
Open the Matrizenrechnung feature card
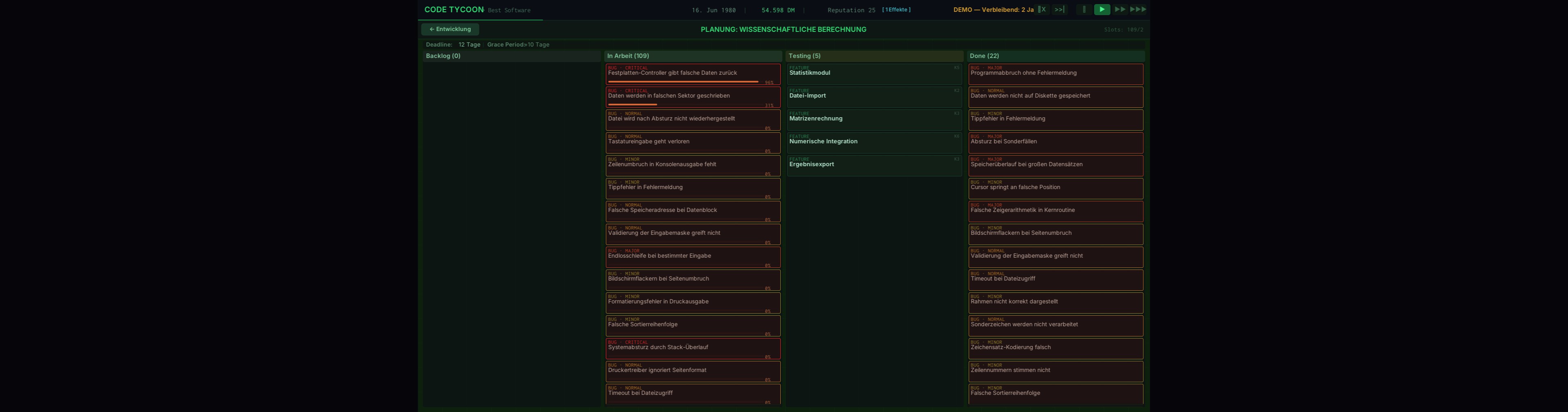point(874,119)
